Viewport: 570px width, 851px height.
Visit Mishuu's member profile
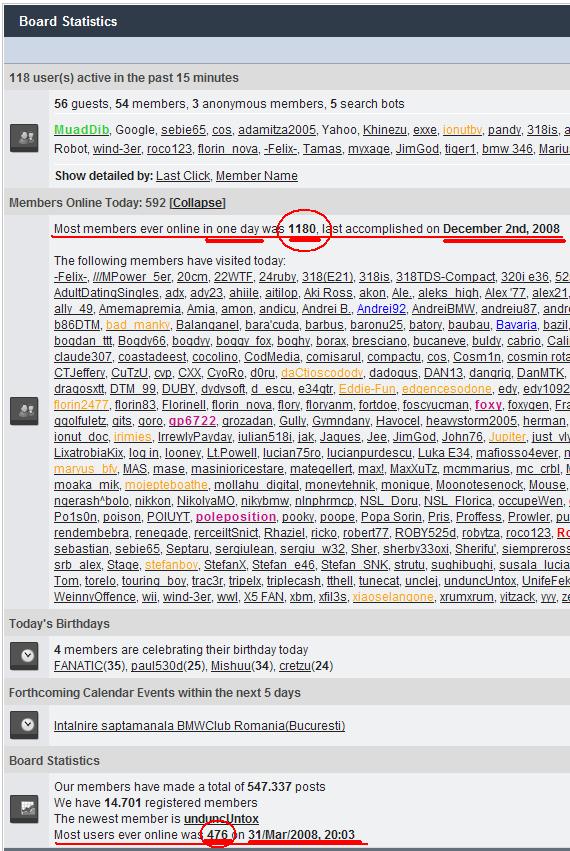(231, 666)
